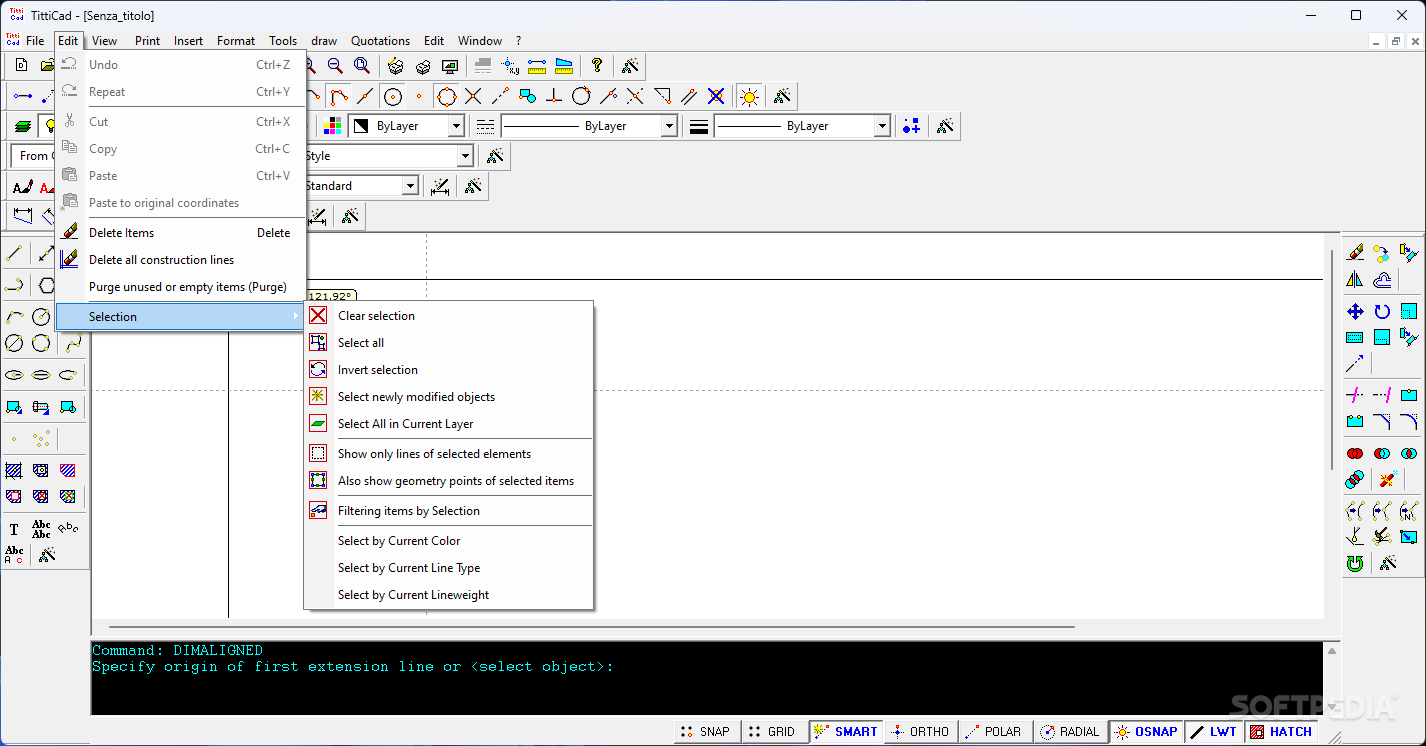Expand the Selection submenu entry

180,316
